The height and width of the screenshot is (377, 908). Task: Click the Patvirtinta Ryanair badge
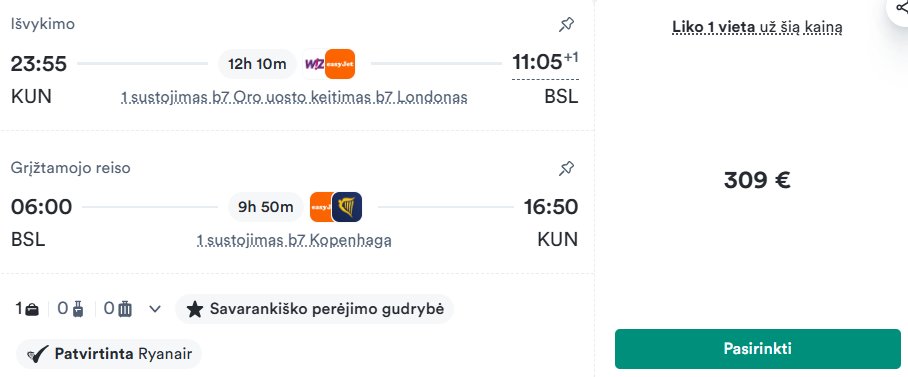point(109,354)
